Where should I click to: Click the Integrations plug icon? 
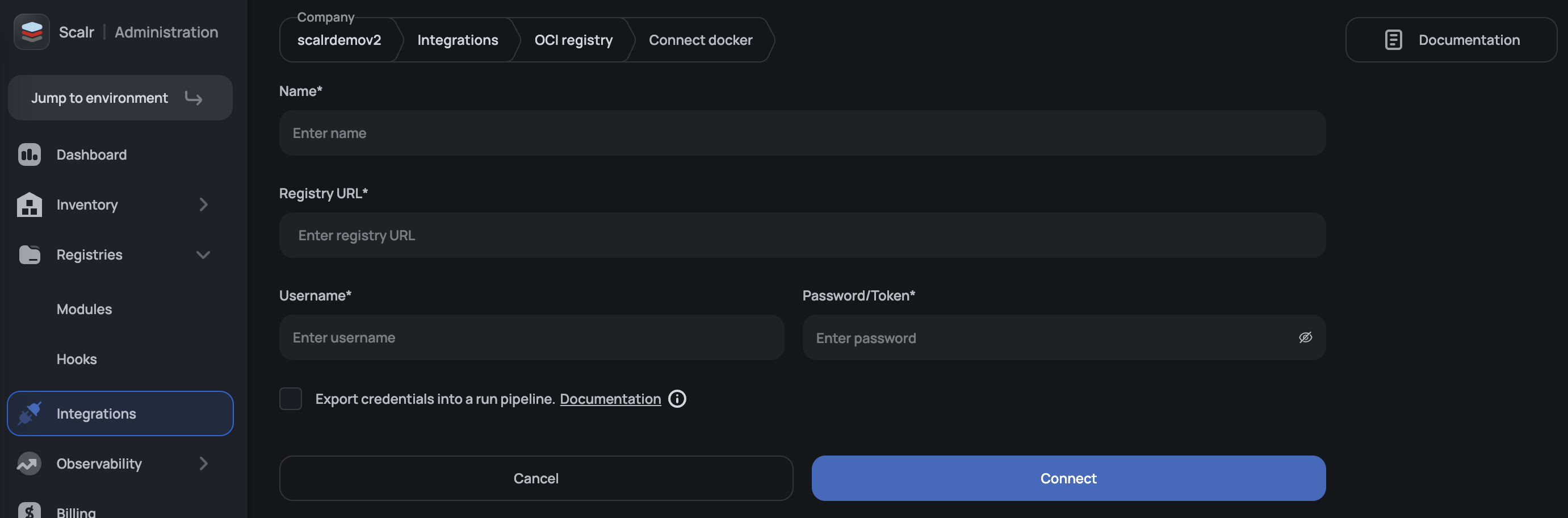click(x=29, y=414)
